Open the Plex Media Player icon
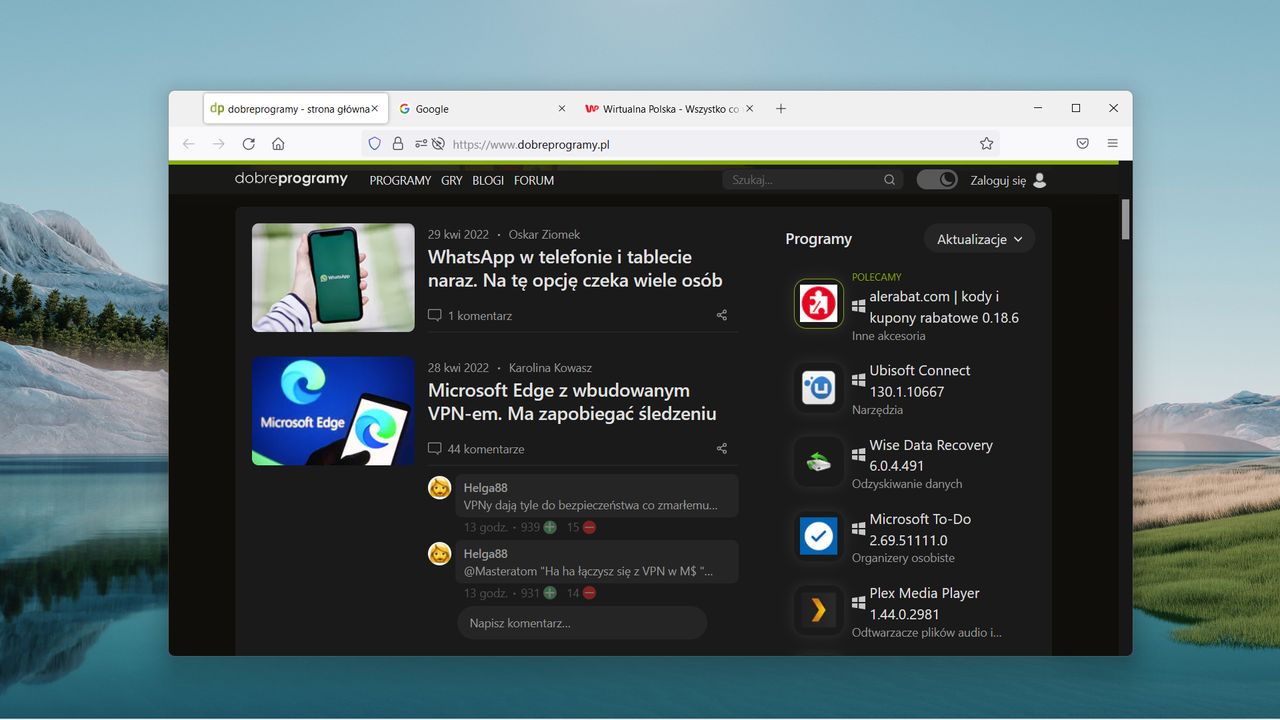This screenshot has width=1280, height=720. (819, 610)
